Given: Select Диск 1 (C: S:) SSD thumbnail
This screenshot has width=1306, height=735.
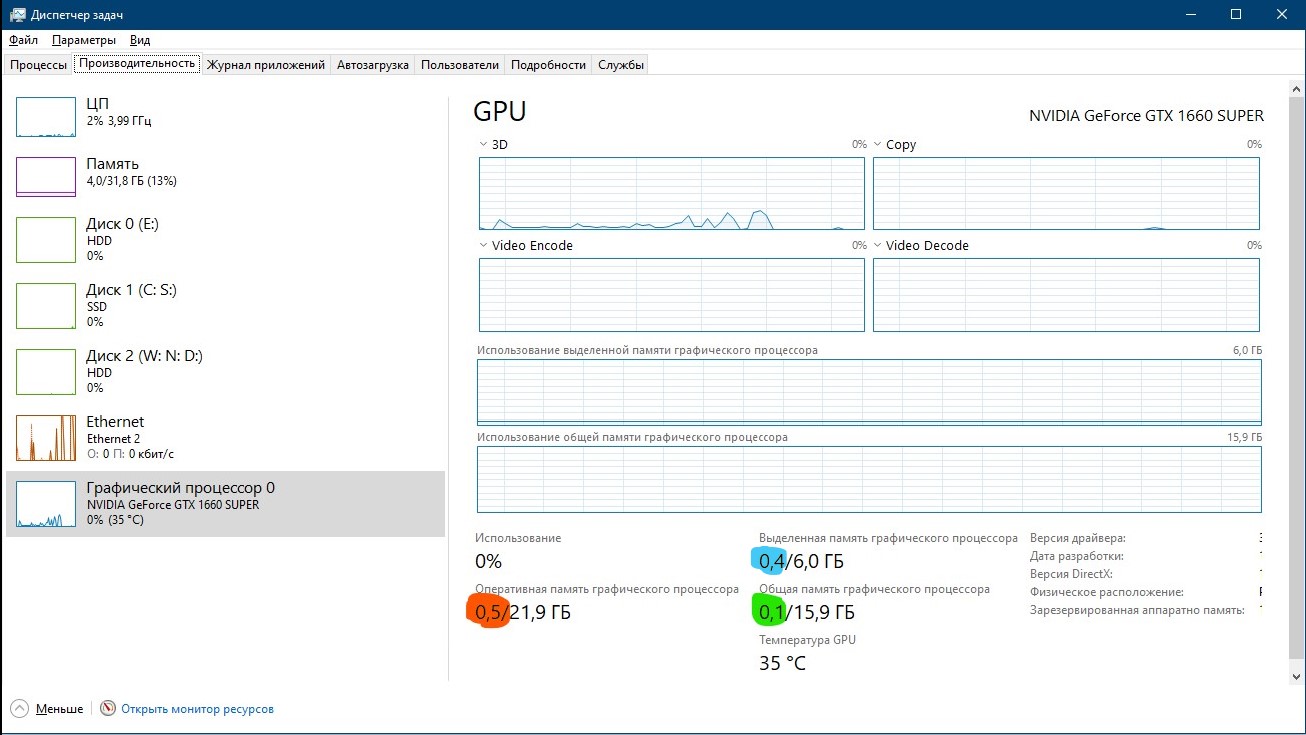Looking at the screenshot, I should [x=46, y=307].
